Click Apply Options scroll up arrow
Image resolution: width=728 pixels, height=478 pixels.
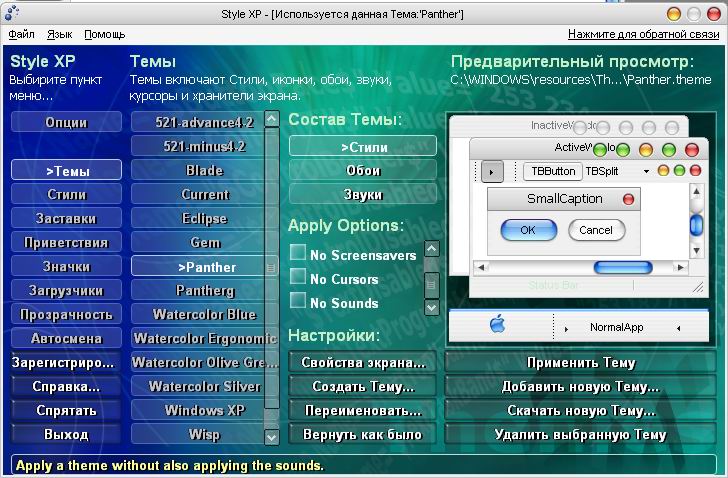[x=432, y=249]
